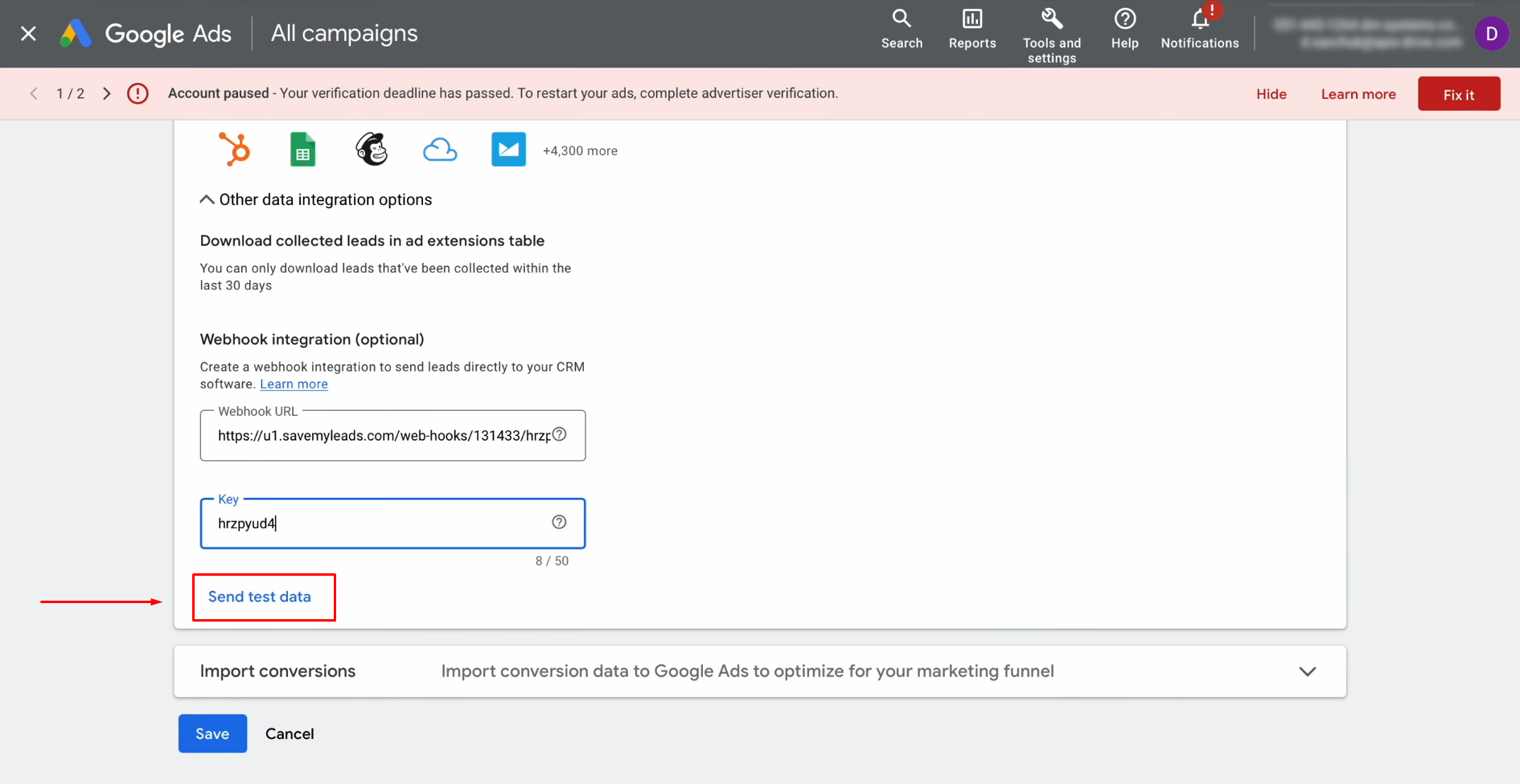Click the 8 / 50 character counter
Screen dimensions: 1520x784
[552, 561]
